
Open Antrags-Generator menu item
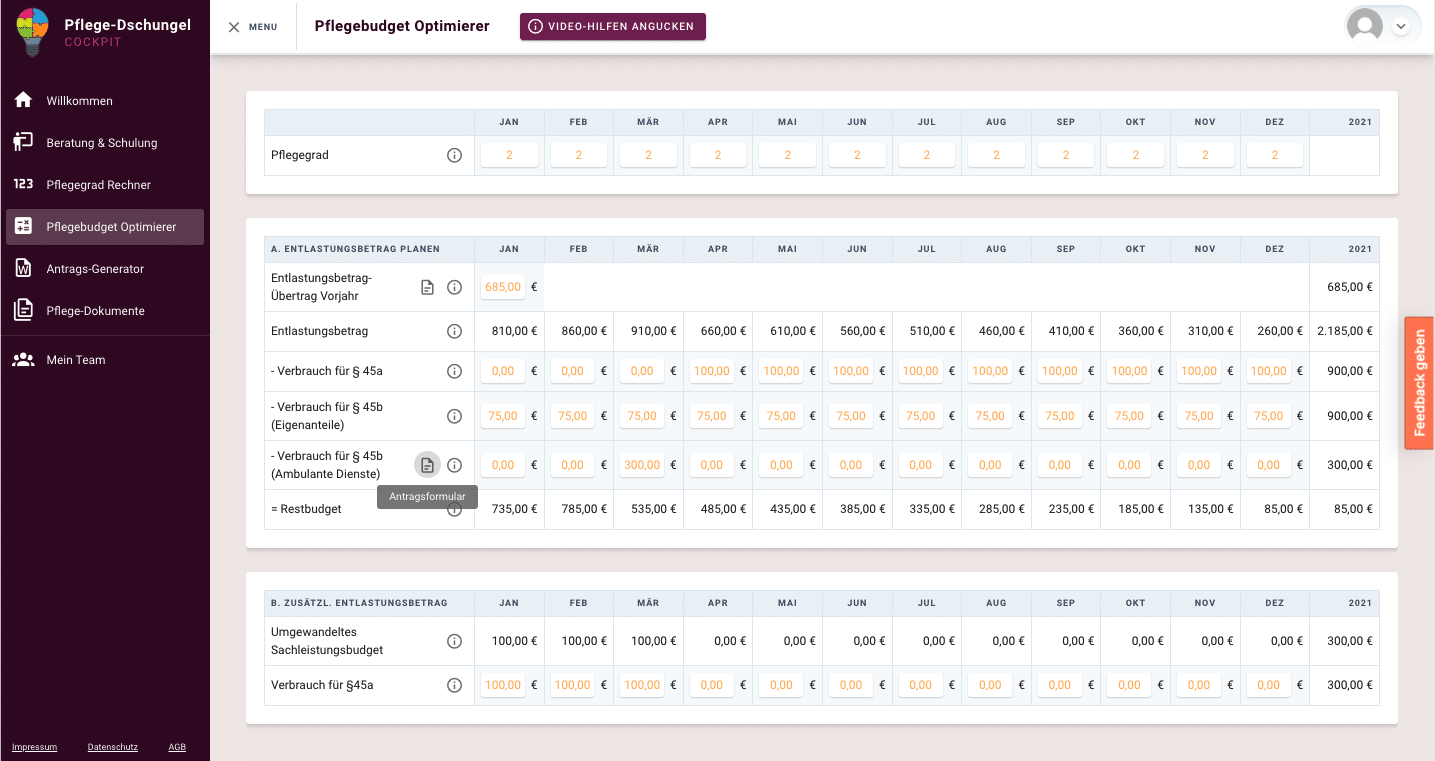[105, 268]
